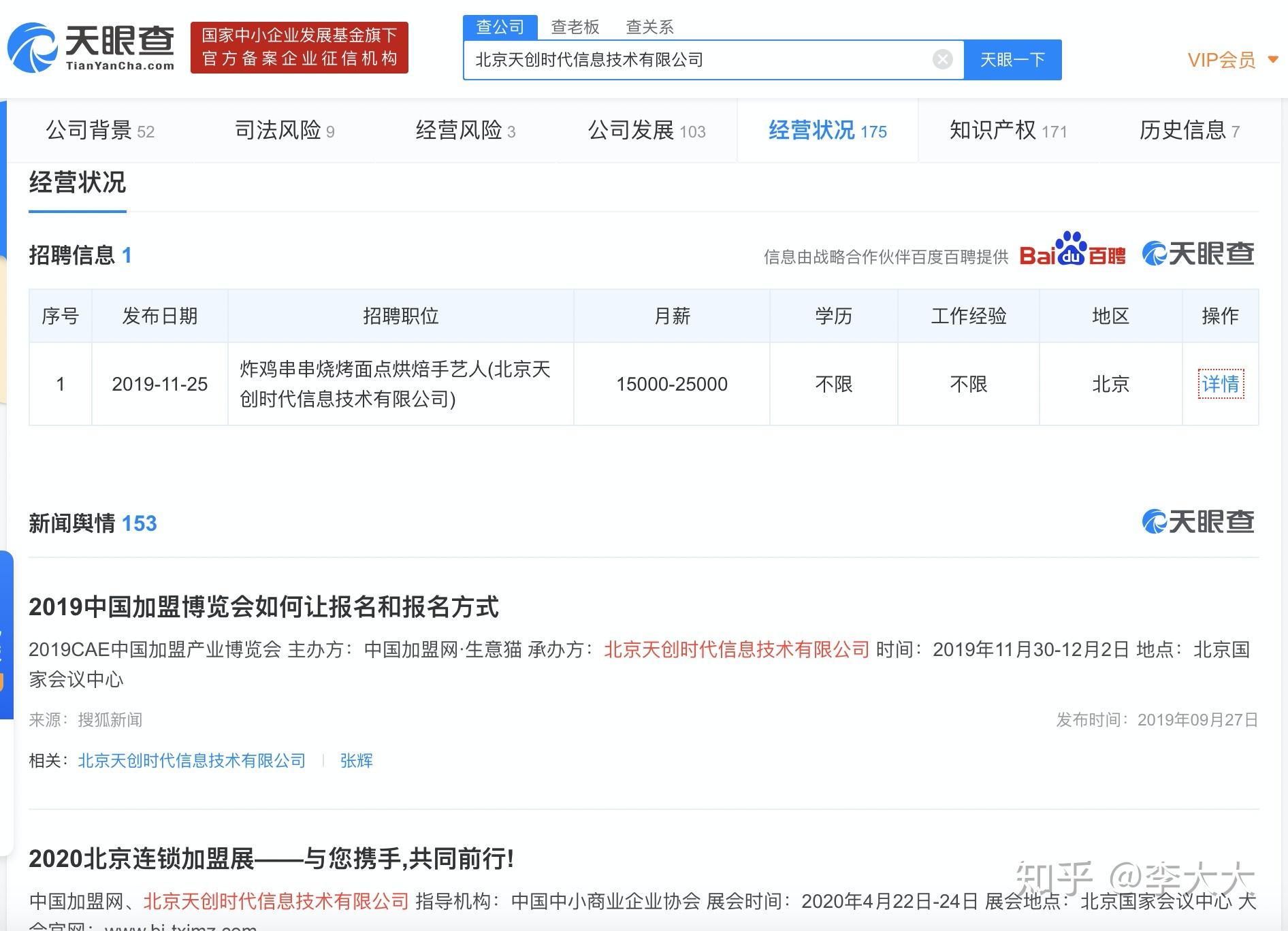Click the red 官方备案企业征信机构 banner
1288x931 pixels.
[300, 48]
